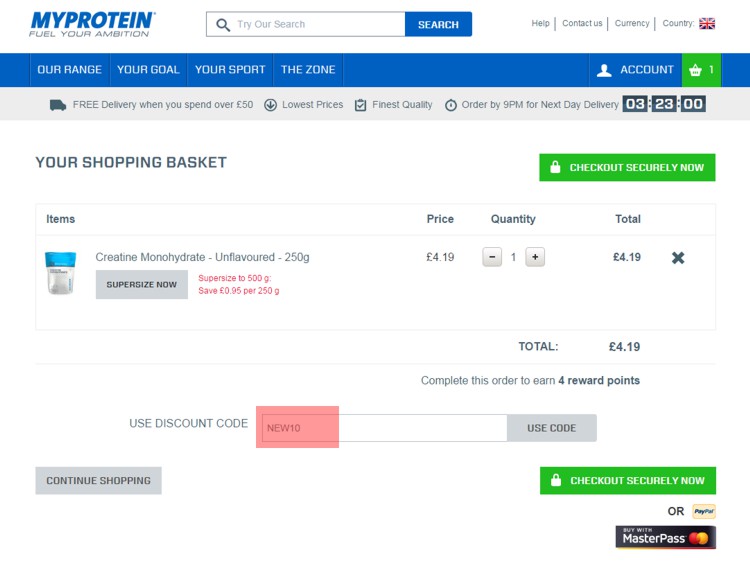This screenshot has width=750, height=566.
Task: Pay with the PayPal icon
Action: [x=704, y=511]
